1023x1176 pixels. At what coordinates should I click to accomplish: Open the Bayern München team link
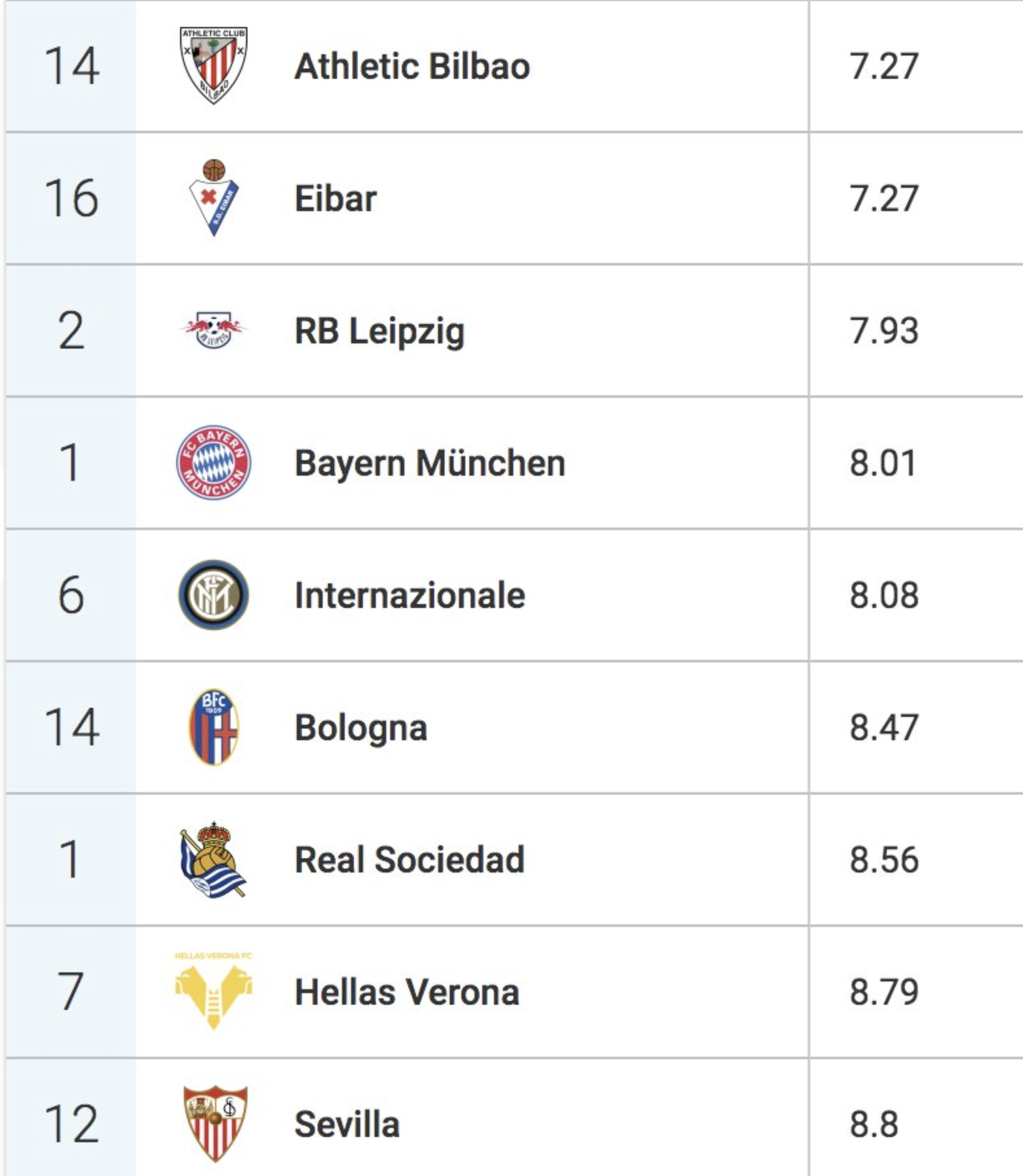tap(430, 463)
